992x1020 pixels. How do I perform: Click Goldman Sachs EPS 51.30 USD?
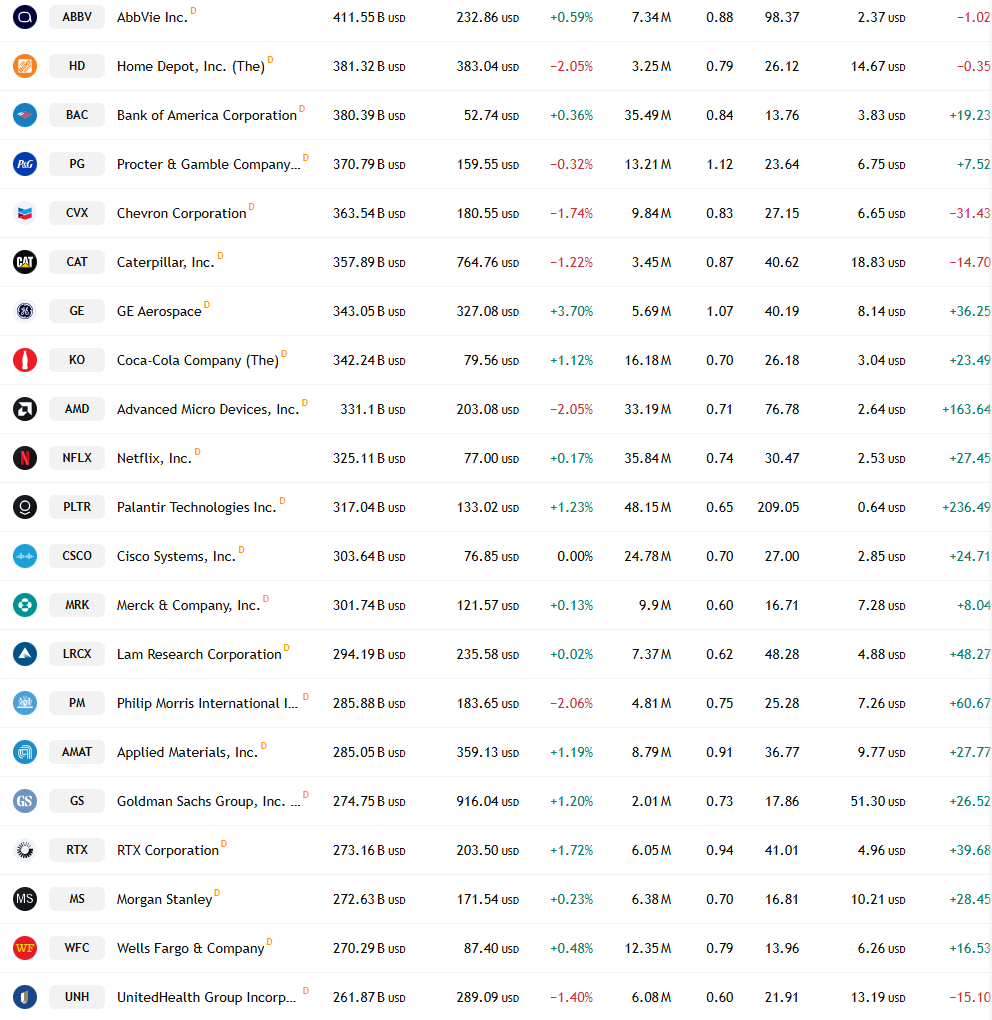point(878,801)
